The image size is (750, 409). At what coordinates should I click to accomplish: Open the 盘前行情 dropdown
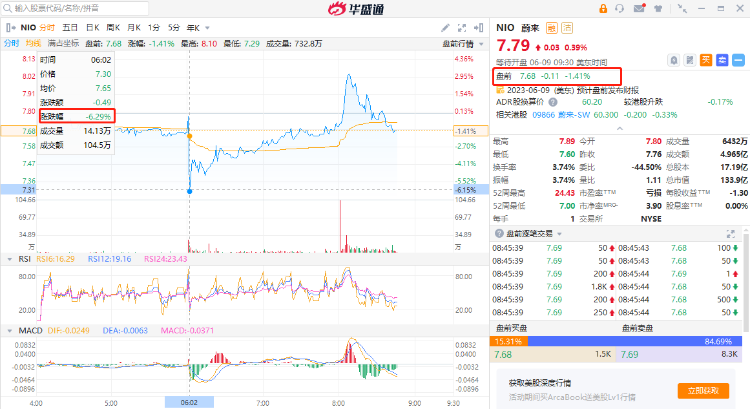pyautogui.click(x=463, y=44)
